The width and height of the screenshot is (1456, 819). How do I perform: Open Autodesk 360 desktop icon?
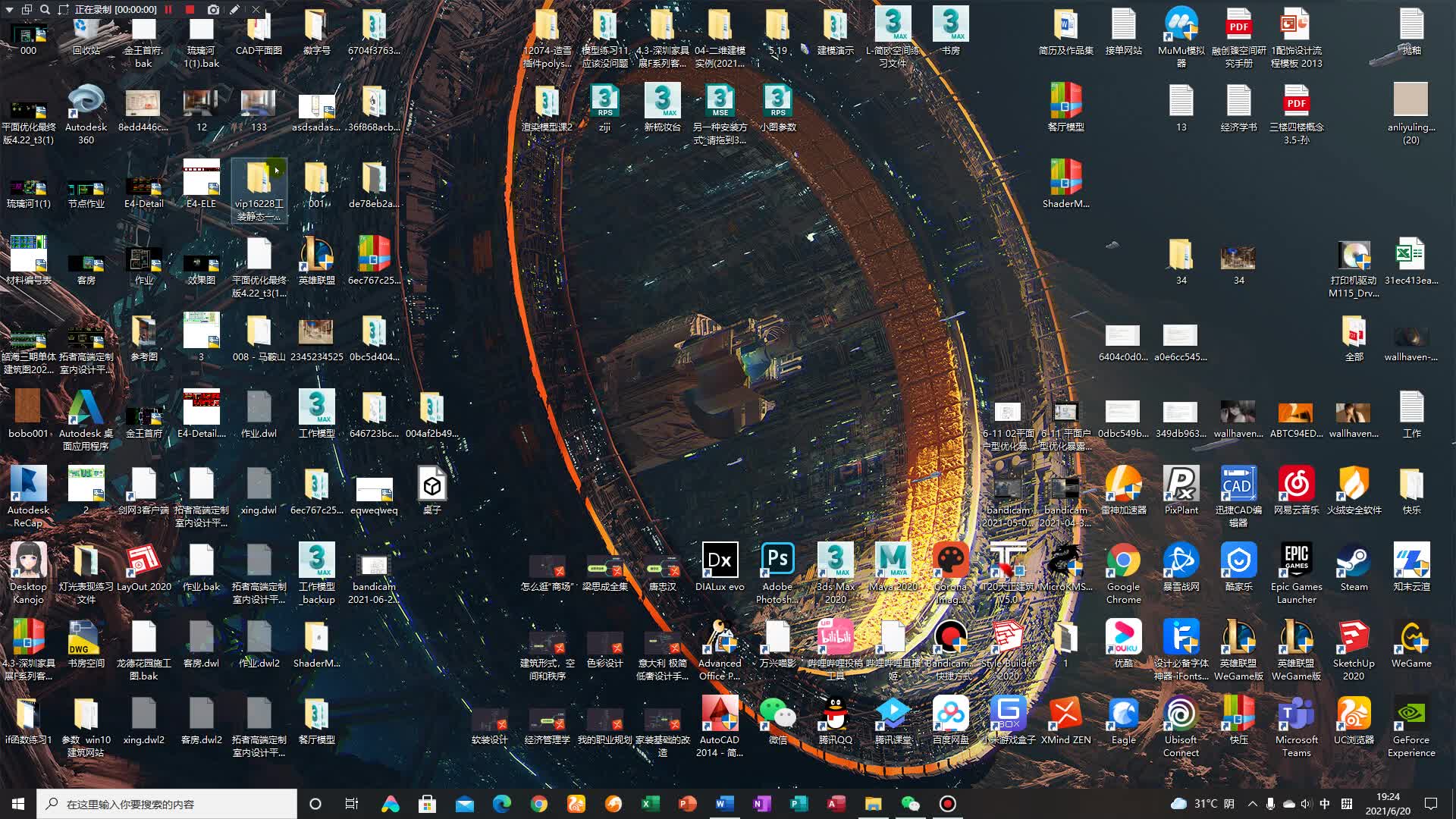tap(86, 114)
